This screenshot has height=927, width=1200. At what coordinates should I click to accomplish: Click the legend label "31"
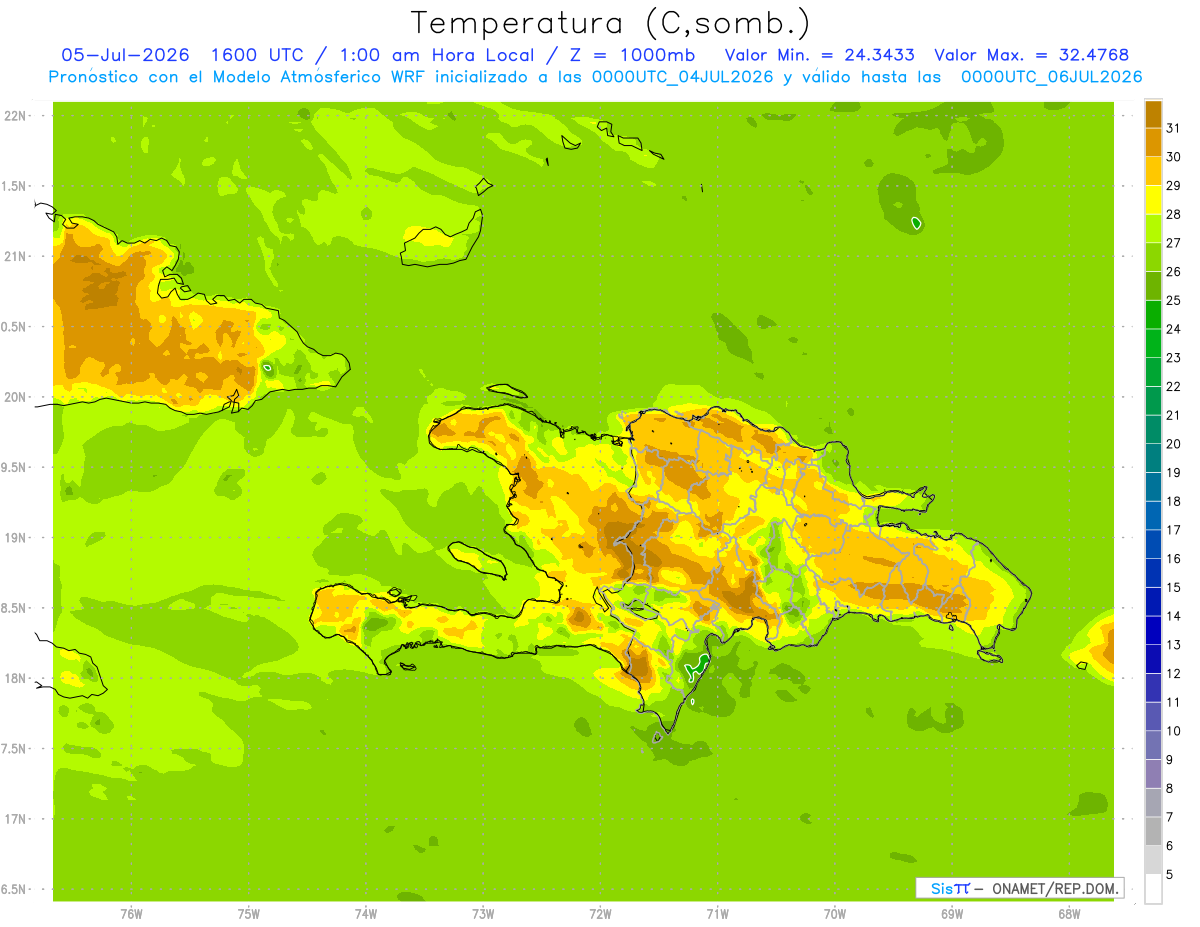pos(1173,128)
